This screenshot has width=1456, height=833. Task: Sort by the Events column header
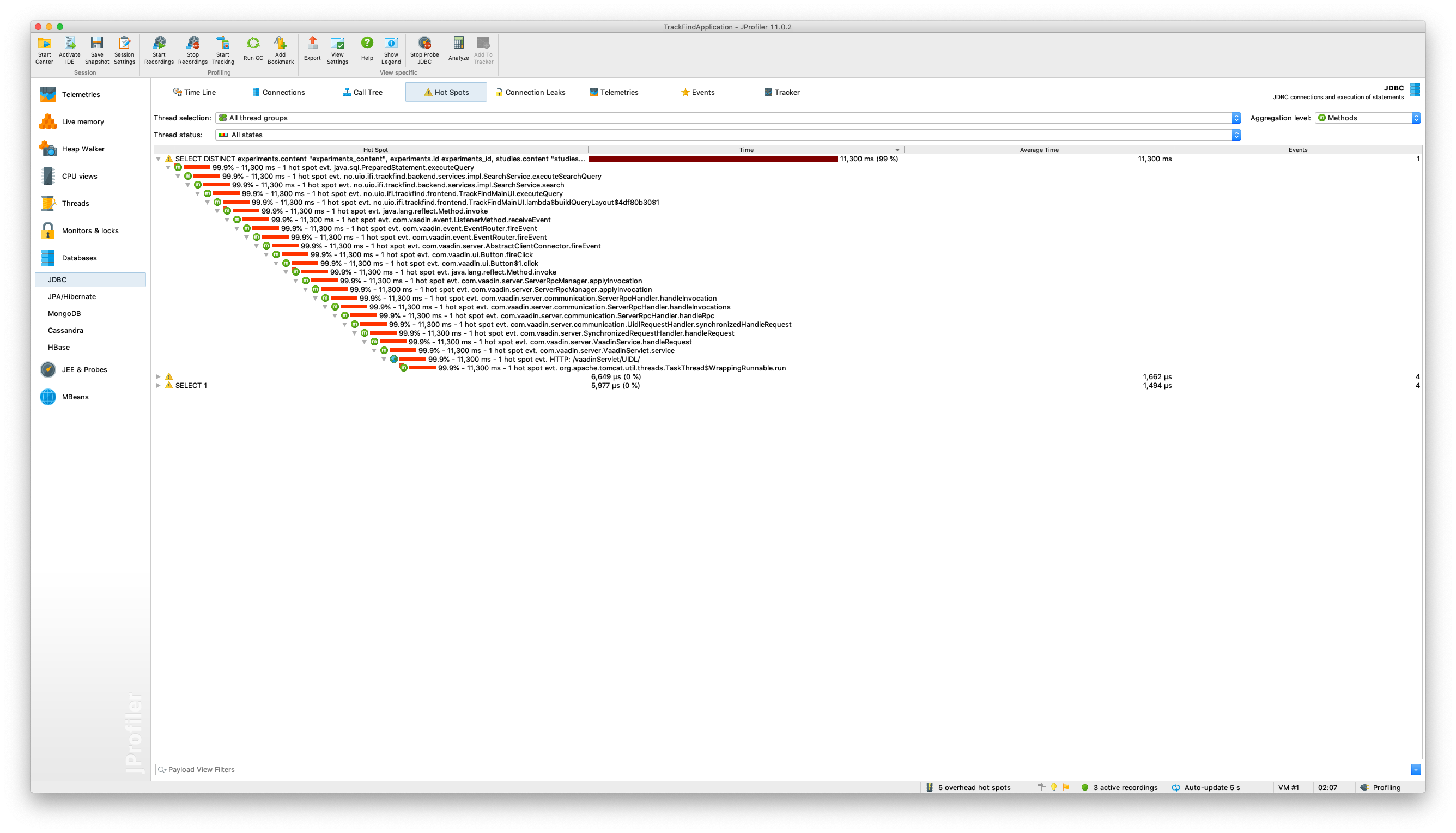coord(1297,150)
